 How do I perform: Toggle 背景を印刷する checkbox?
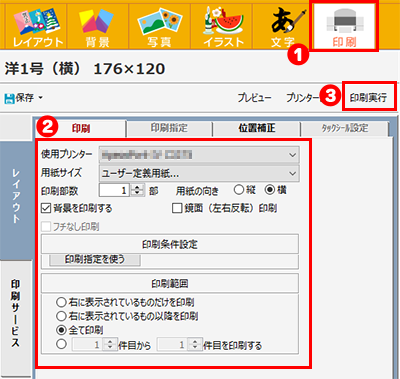click(x=46, y=209)
